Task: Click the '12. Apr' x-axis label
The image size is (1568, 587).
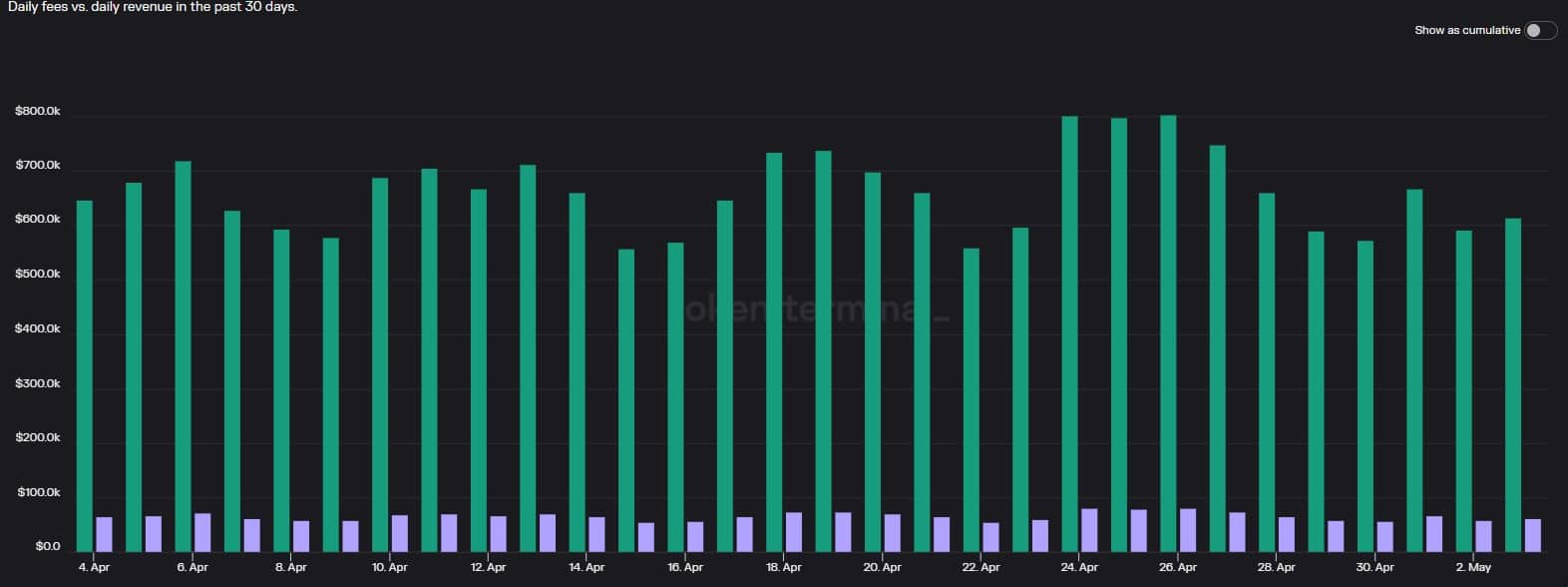Action: [488, 567]
